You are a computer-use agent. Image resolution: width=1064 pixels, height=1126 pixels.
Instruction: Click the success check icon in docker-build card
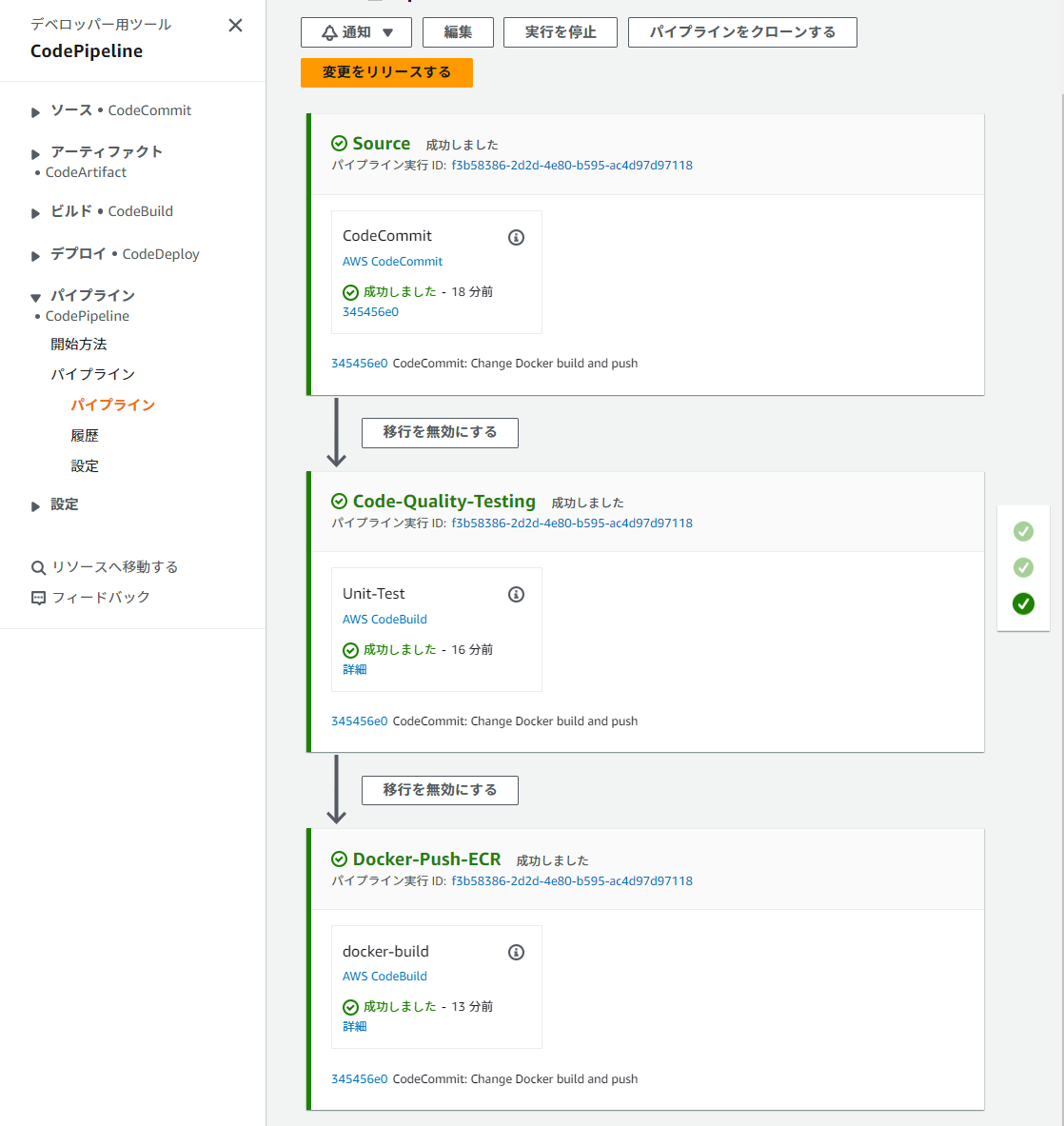click(350, 1007)
